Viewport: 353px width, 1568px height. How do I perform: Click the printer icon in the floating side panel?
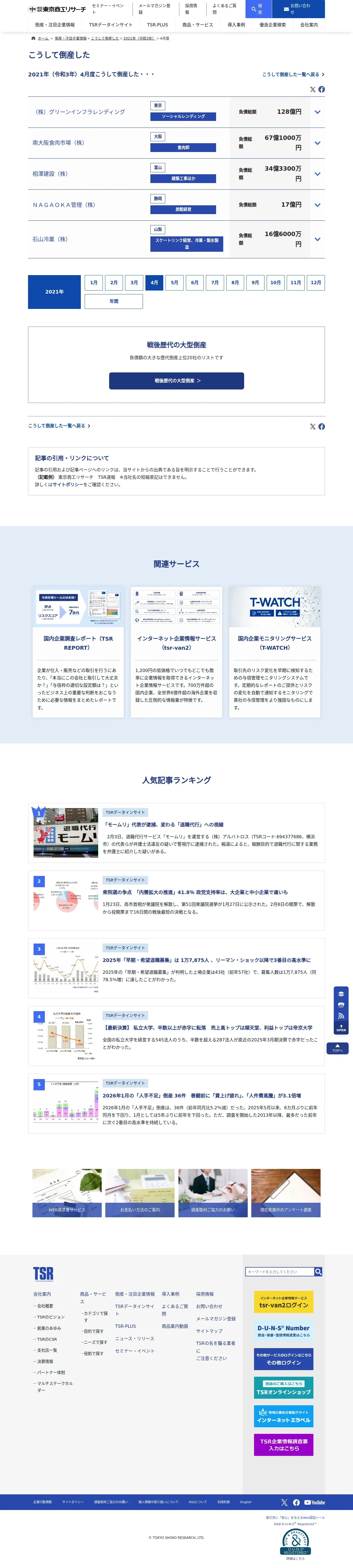pyautogui.click(x=341, y=1004)
